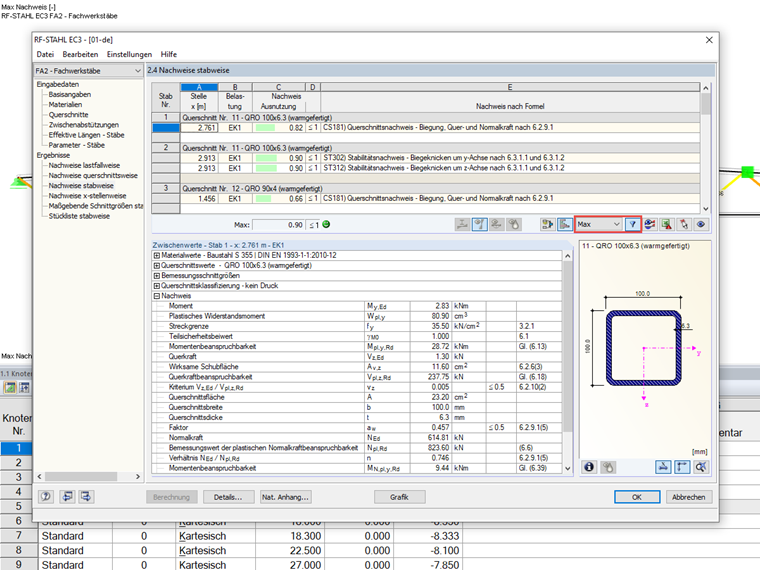The height and width of the screenshot is (570, 760).
Task: Open Nachweise x-stellenweise results
Action: pos(87,196)
